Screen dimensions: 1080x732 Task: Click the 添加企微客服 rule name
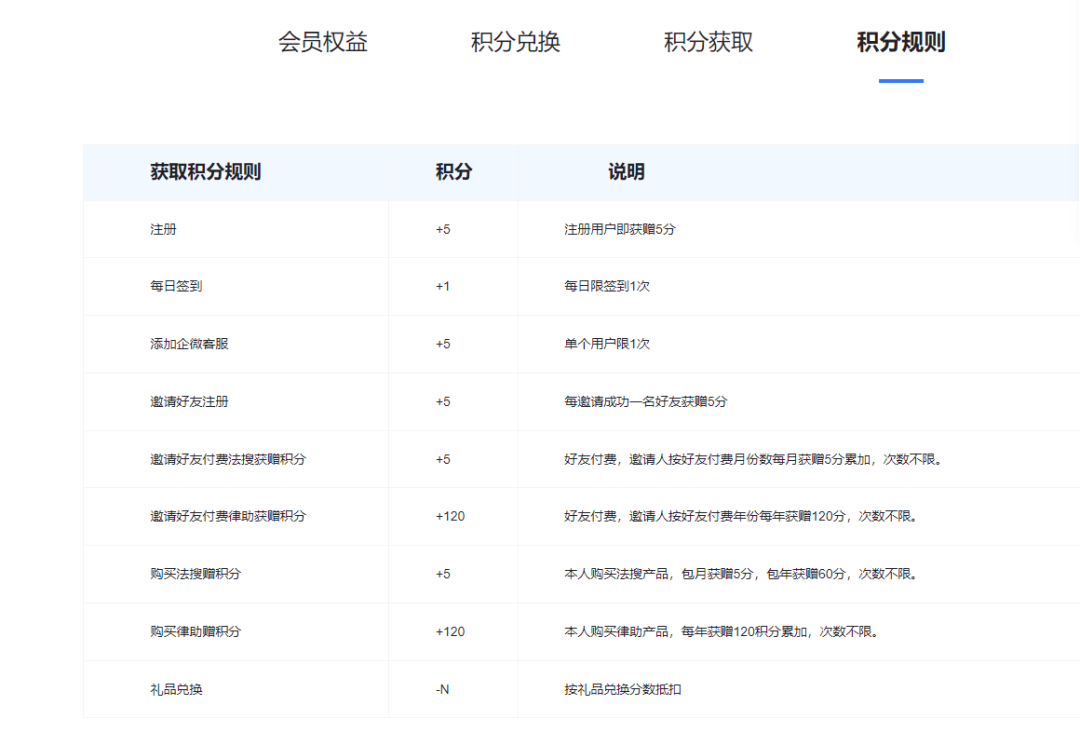coord(189,344)
